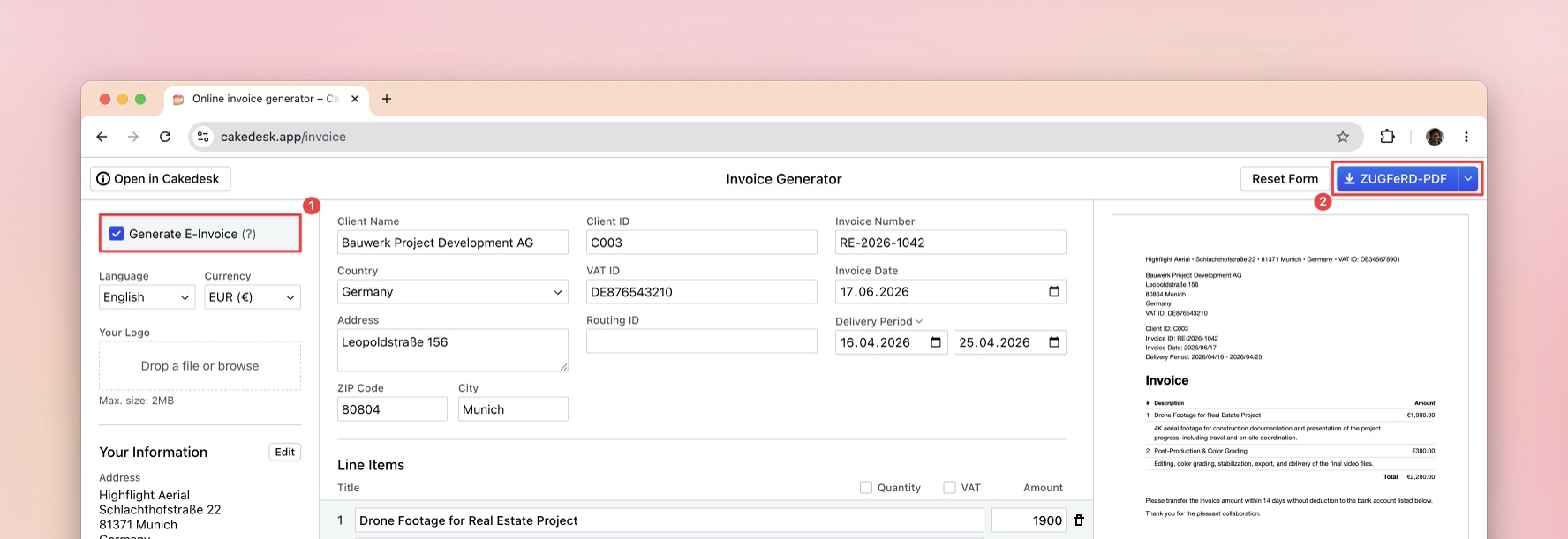This screenshot has height=539, width=1568.
Task: Select the Online invoice generator browser tab
Action: 264,99
